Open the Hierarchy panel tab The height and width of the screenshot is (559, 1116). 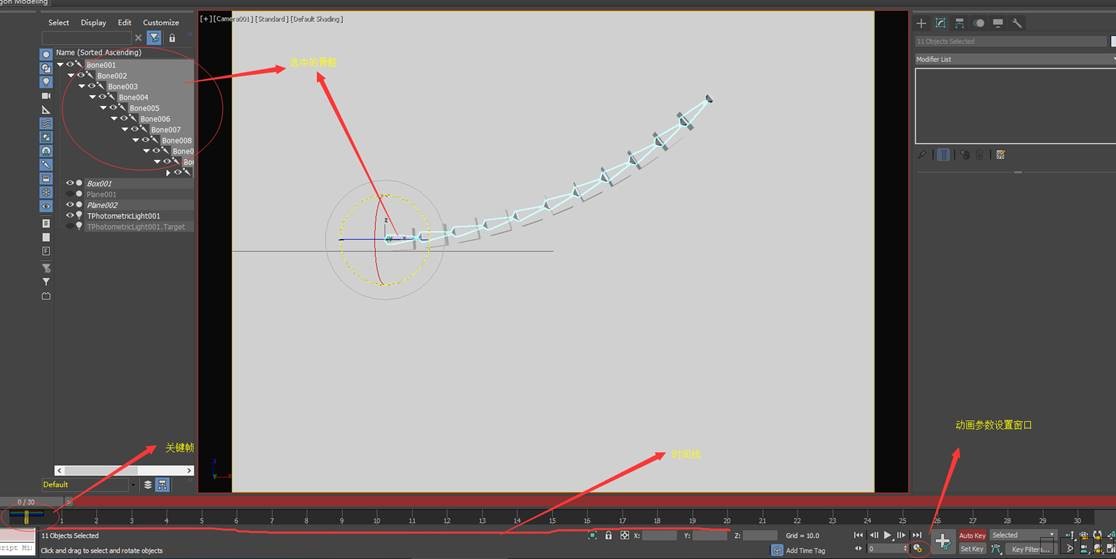pos(959,23)
